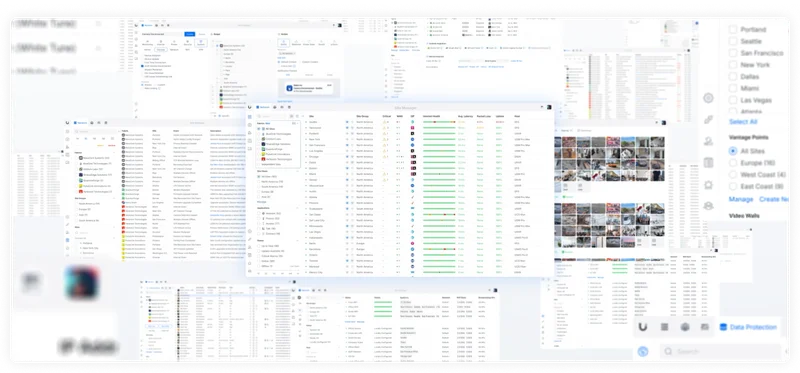Check the Las Vegas checkbox in site list
This screenshot has width=800, height=373.
pos(733,100)
